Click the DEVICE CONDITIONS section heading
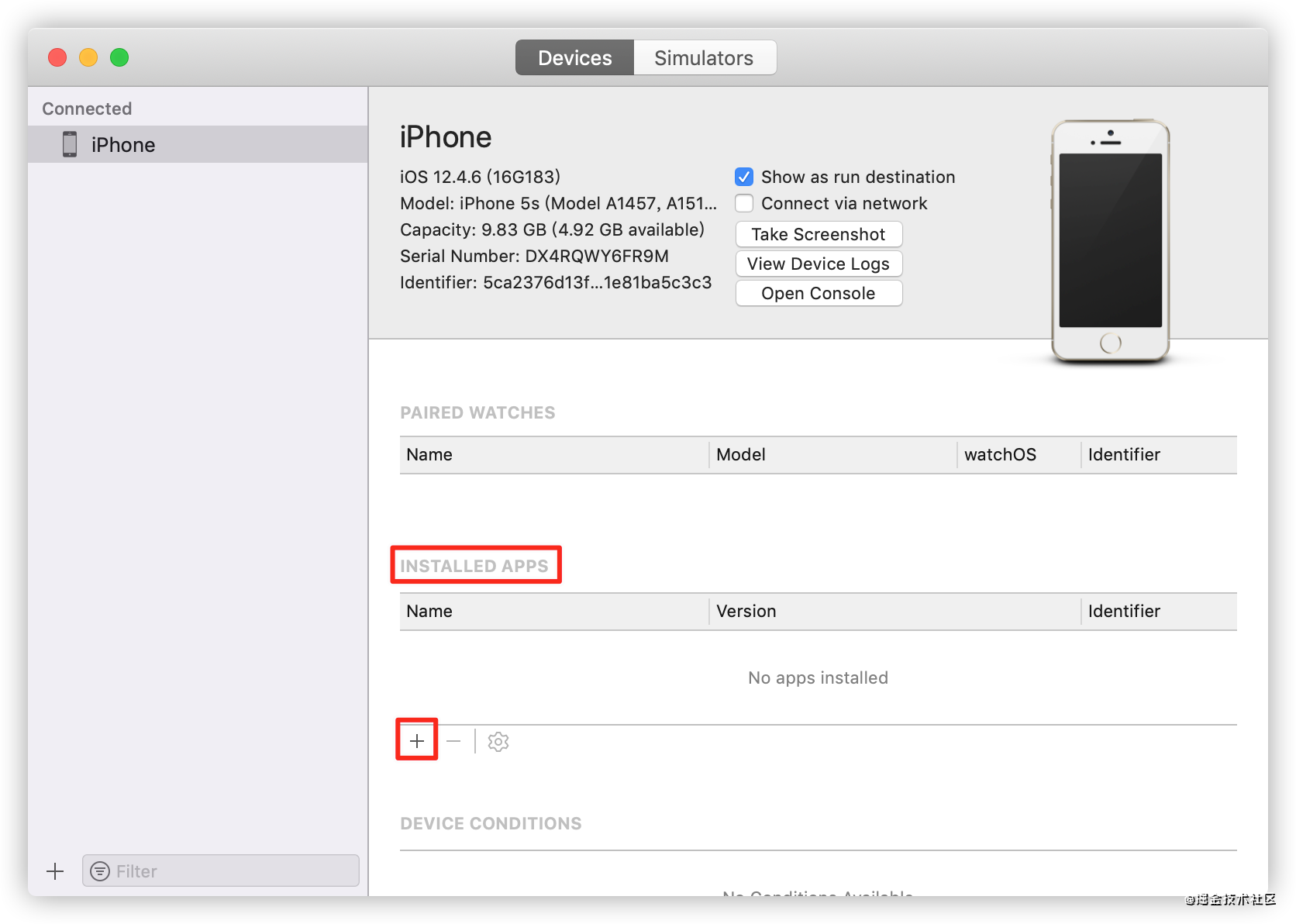This screenshot has width=1296, height=924. click(x=491, y=823)
